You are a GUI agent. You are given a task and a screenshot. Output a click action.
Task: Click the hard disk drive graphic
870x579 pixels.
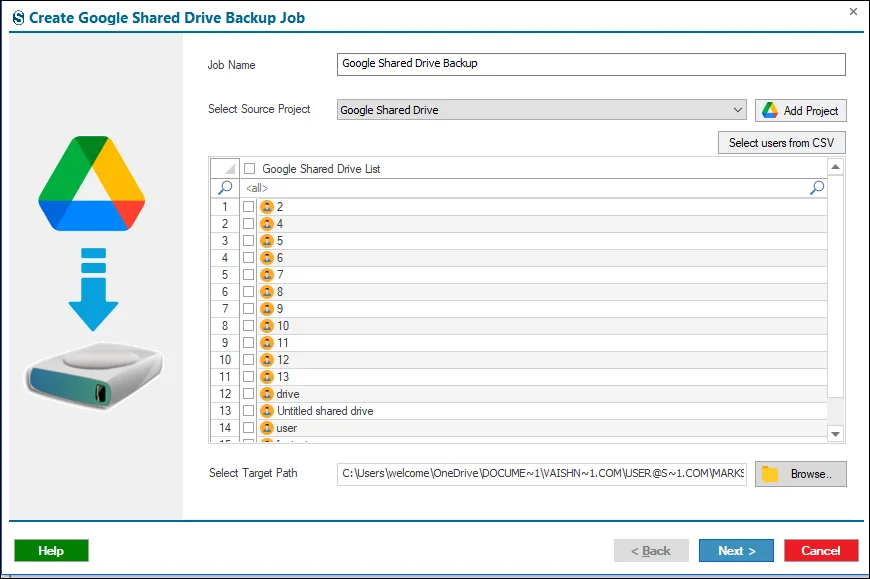click(x=94, y=375)
